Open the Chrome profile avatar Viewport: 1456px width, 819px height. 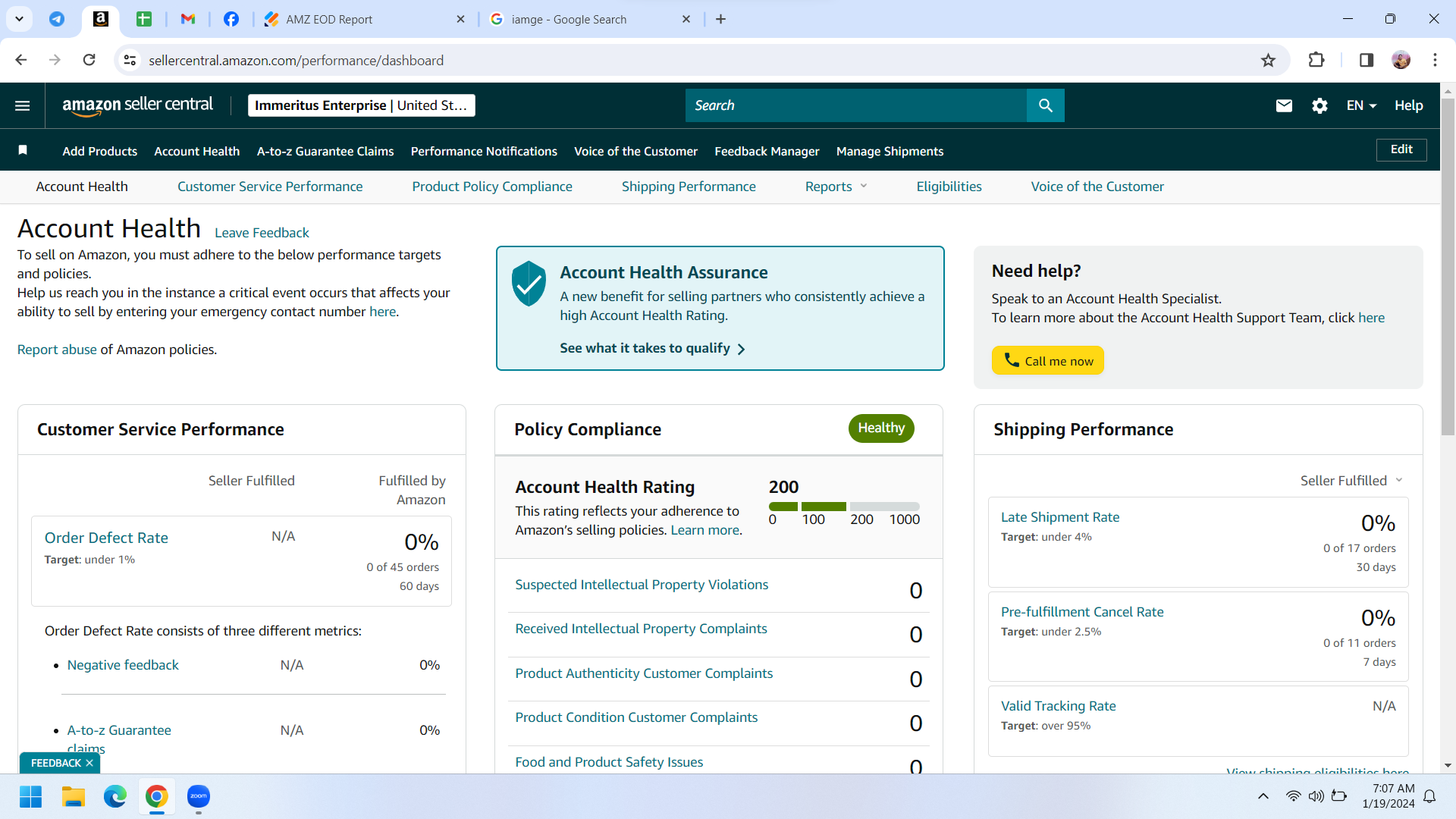1401,60
